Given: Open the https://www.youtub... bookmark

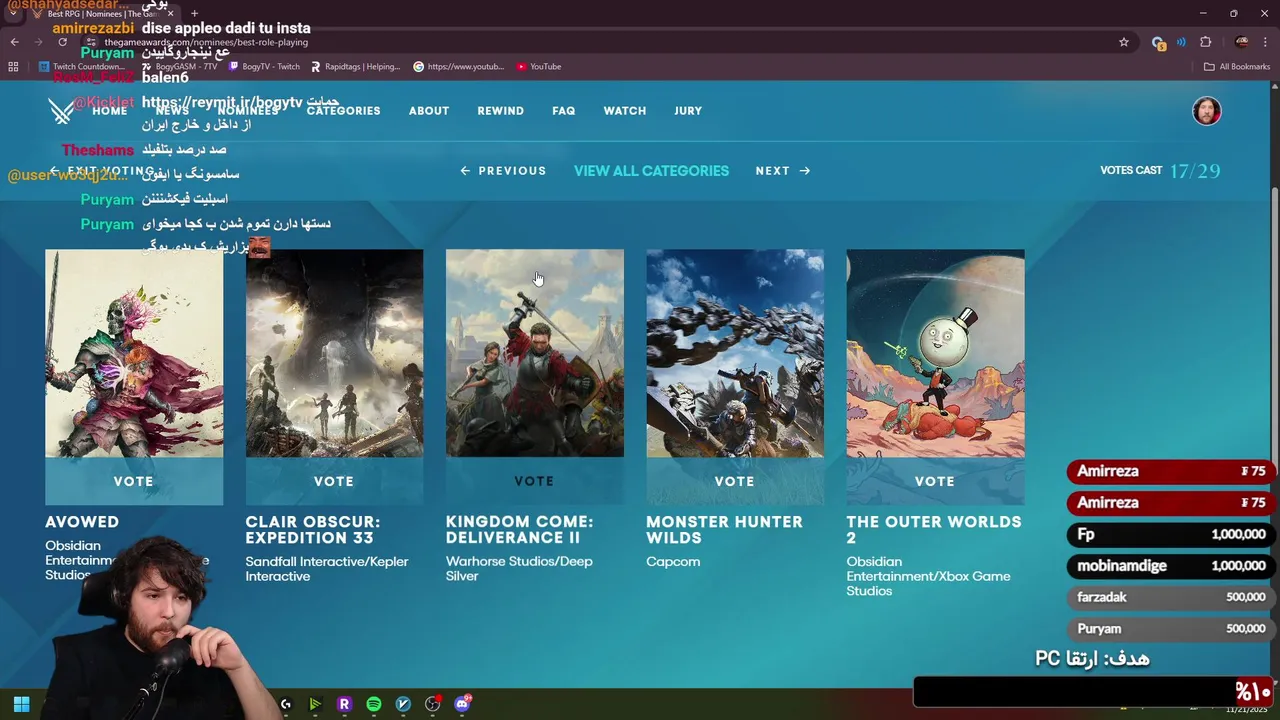Looking at the screenshot, I should pyautogui.click(x=459, y=67).
